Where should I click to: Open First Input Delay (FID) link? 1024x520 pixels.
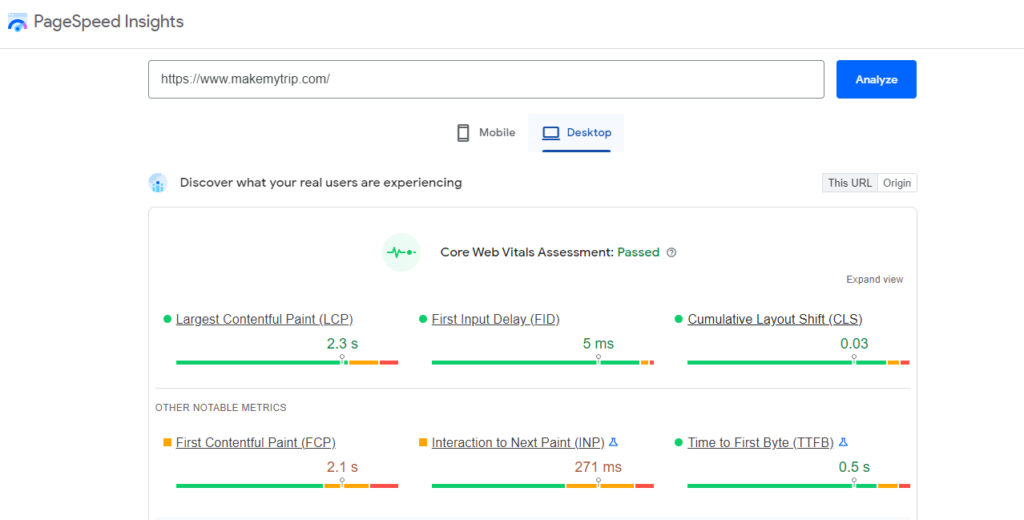(x=496, y=319)
